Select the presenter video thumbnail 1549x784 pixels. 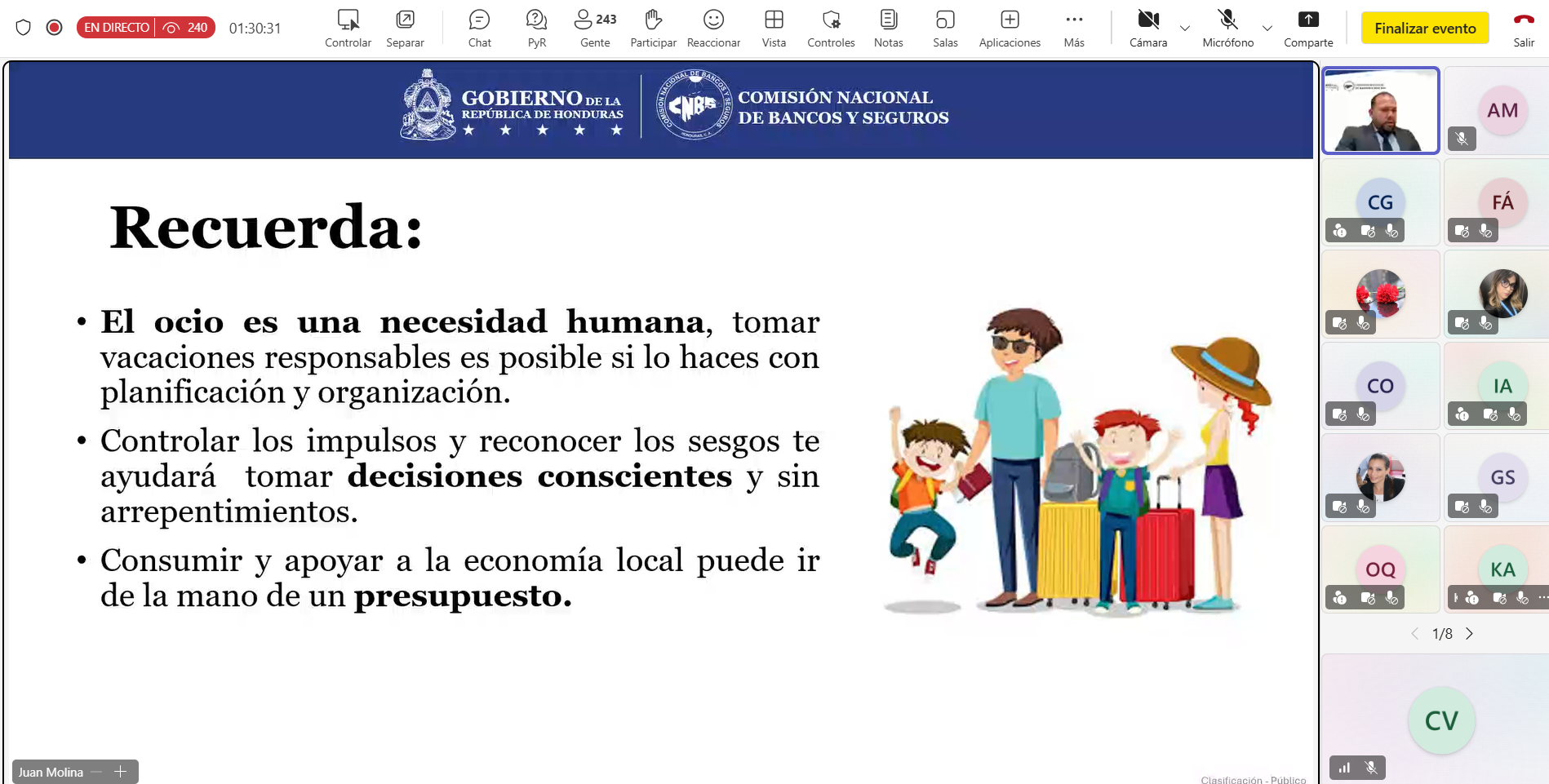tap(1380, 111)
